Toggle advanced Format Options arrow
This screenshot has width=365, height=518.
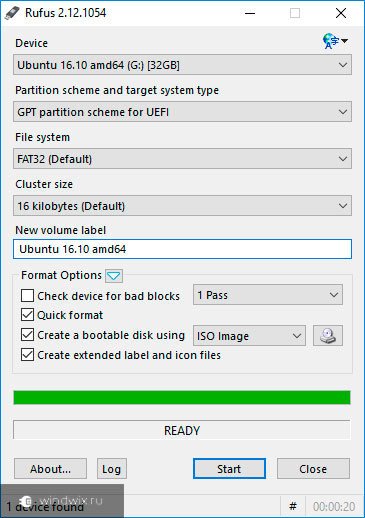[x=114, y=276]
